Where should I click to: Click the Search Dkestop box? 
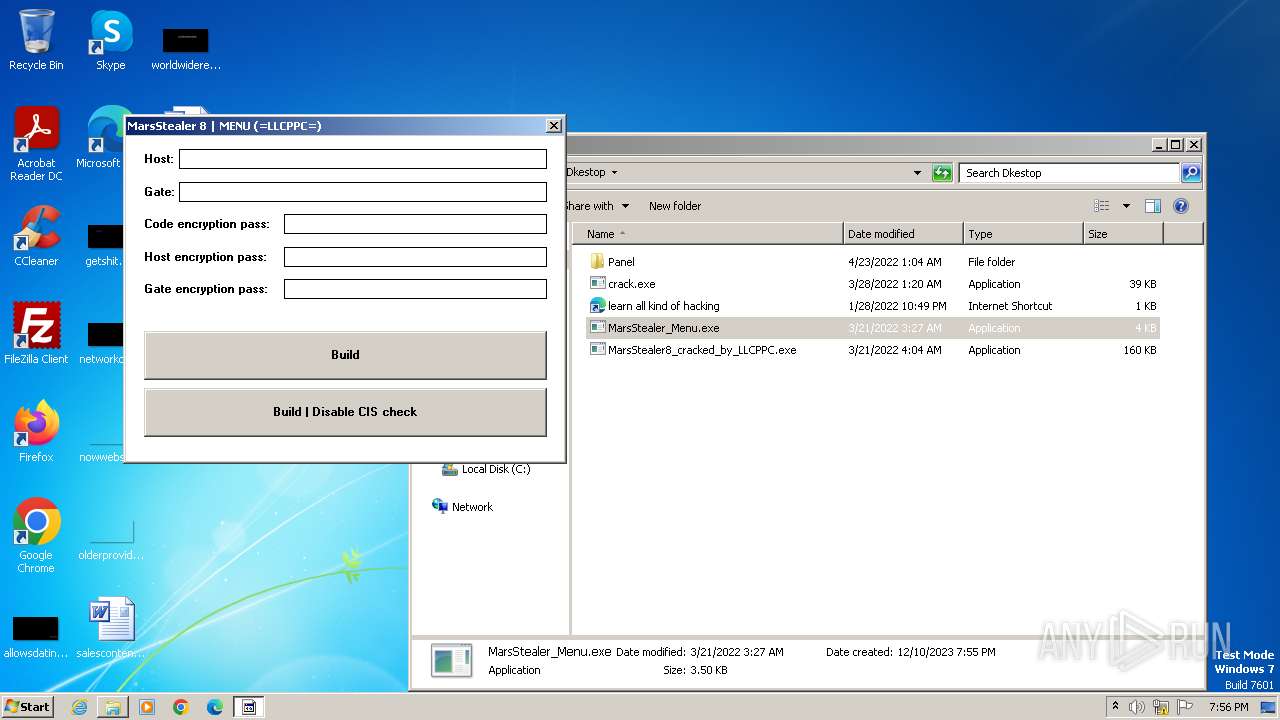pyautogui.click(x=1069, y=173)
